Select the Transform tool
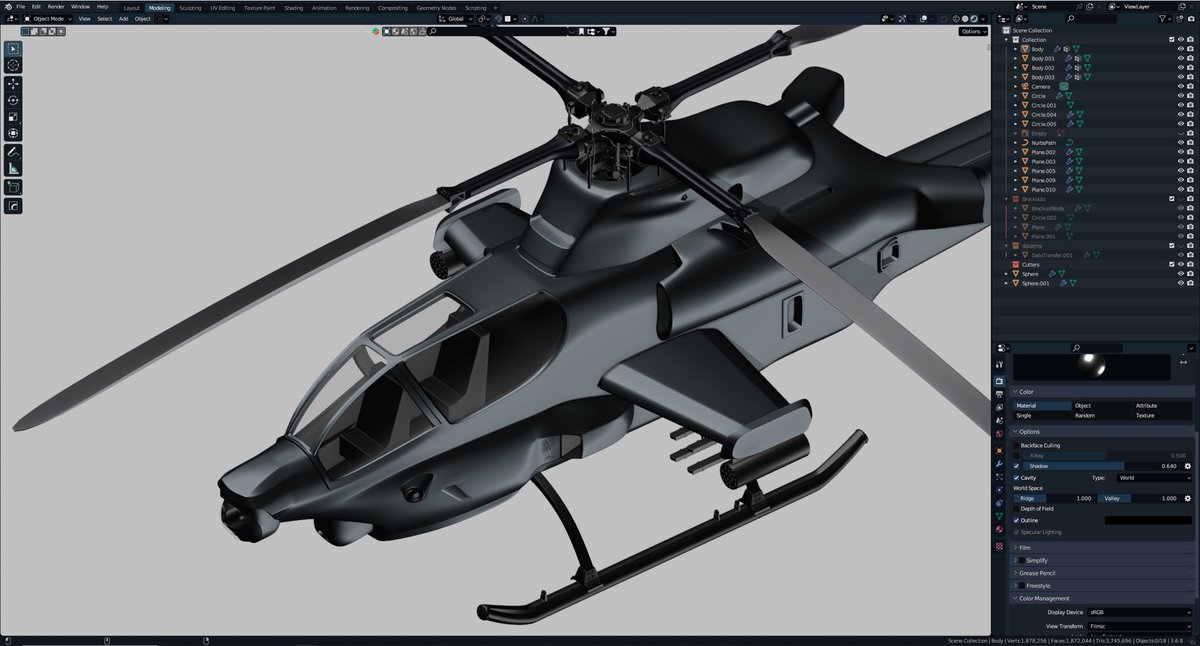The height and width of the screenshot is (646, 1200). (x=14, y=132)
